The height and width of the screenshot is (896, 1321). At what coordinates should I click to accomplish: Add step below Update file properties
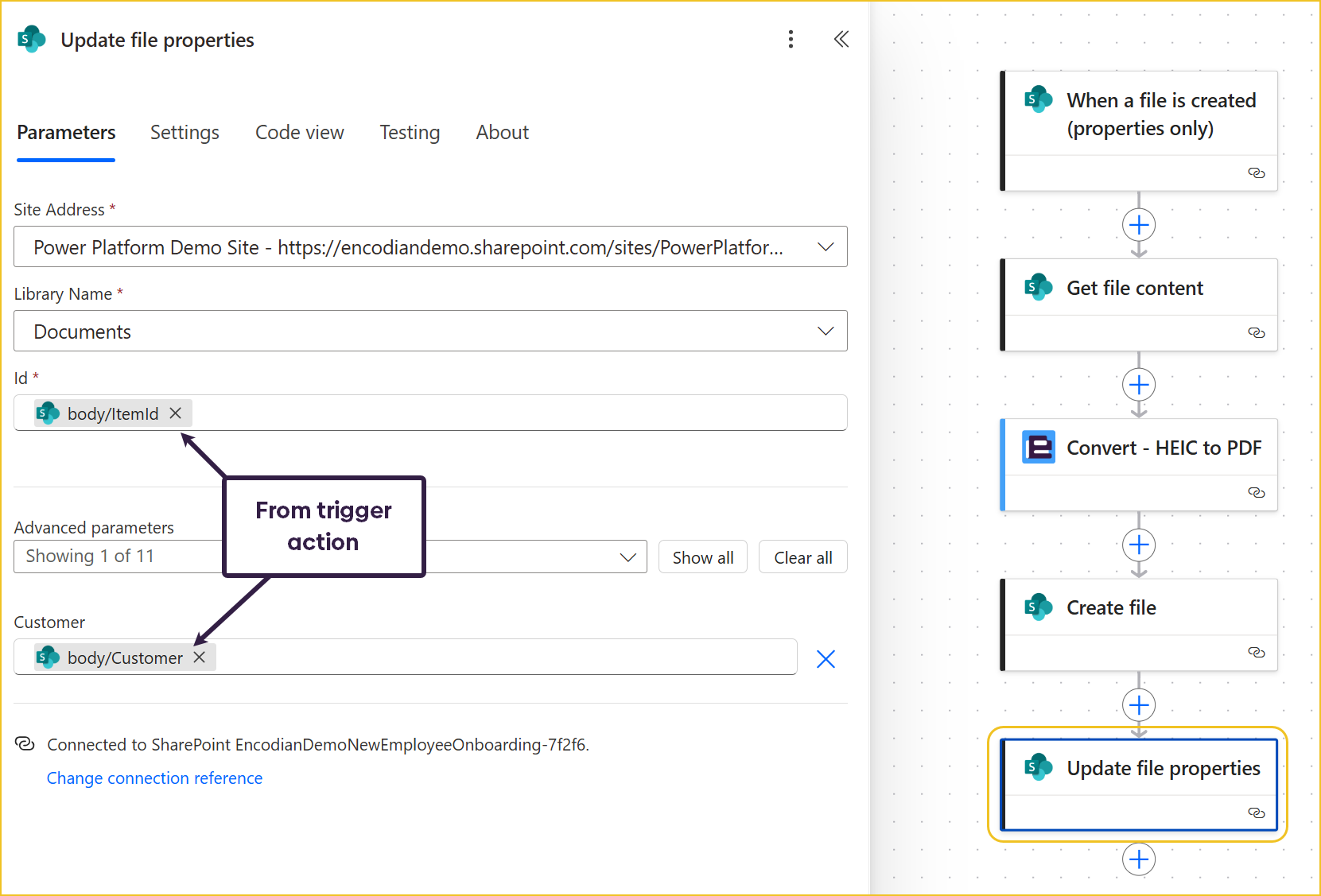tap(1139, 859)
